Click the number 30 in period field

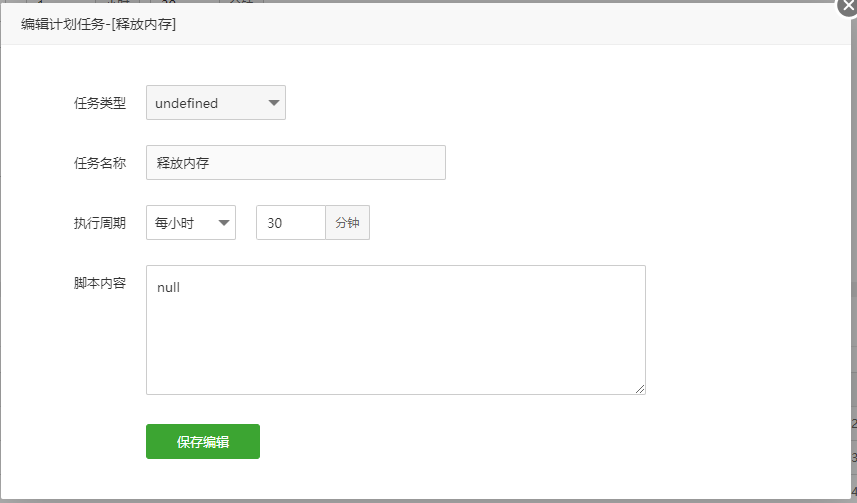(x=274, y=223)
